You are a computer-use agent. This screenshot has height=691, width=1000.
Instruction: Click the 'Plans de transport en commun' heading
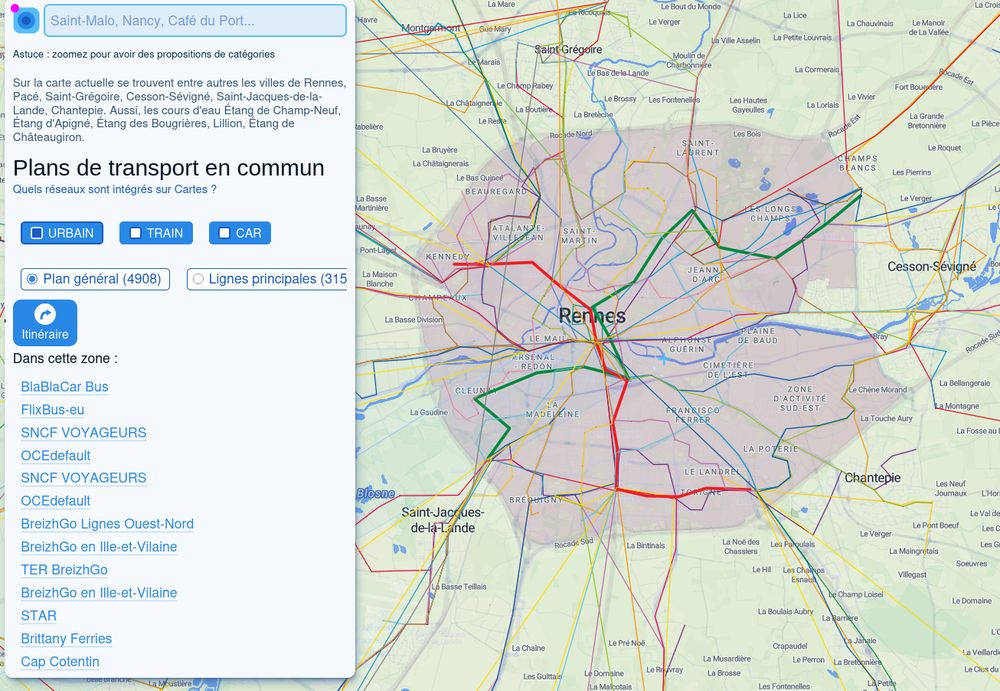[168, 168]
